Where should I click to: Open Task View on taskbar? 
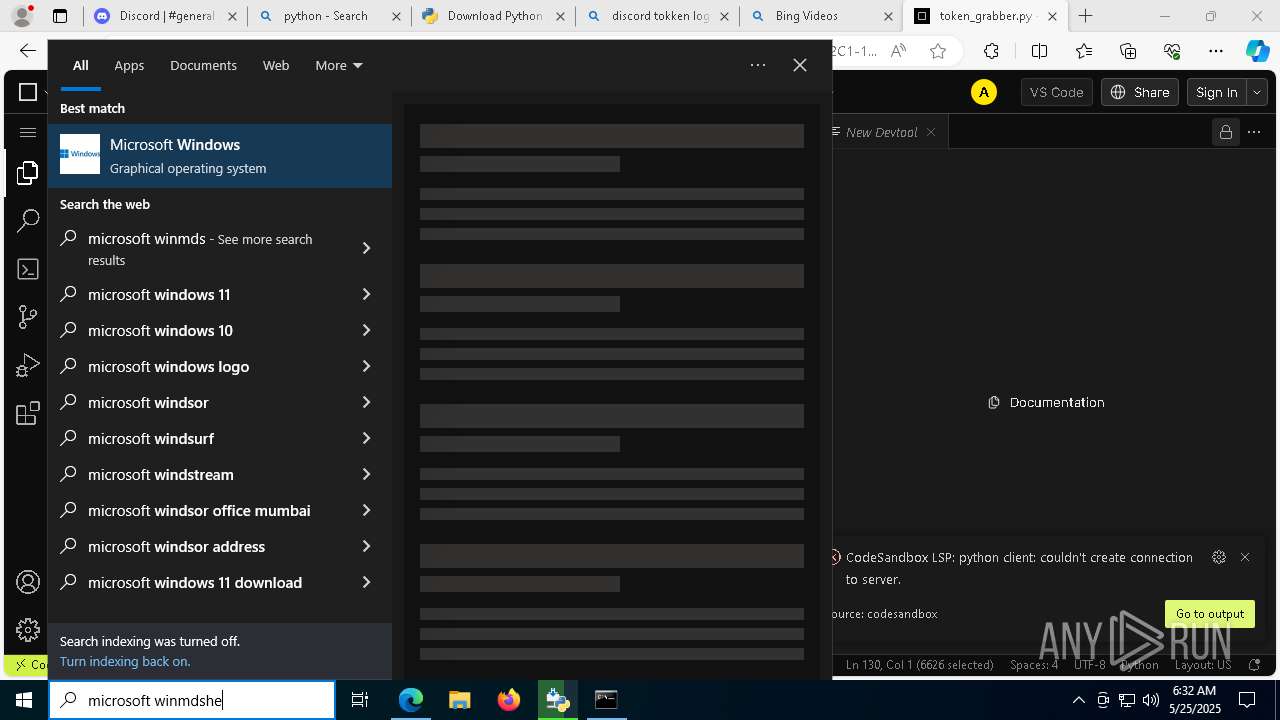(x=360, y=700)
